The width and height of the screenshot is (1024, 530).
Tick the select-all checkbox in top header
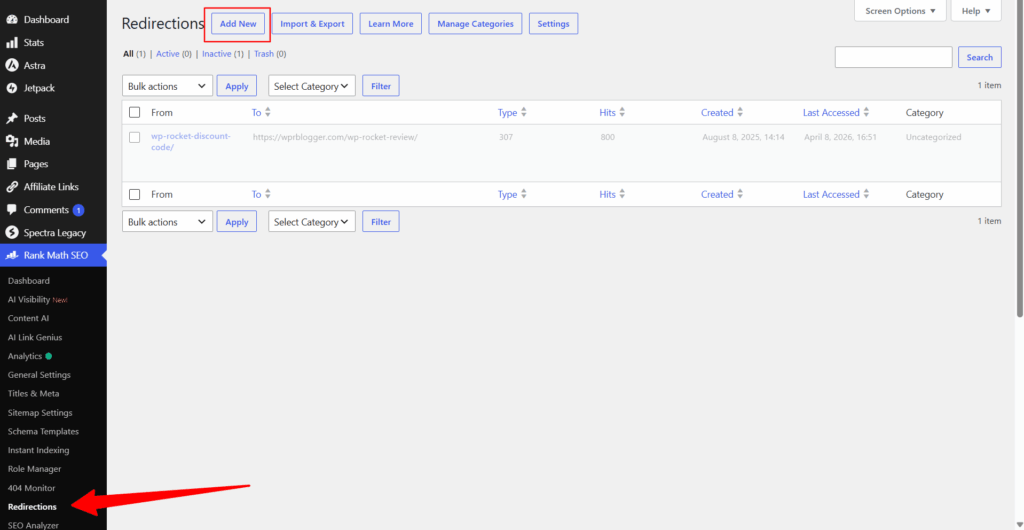tap(135, 112)
